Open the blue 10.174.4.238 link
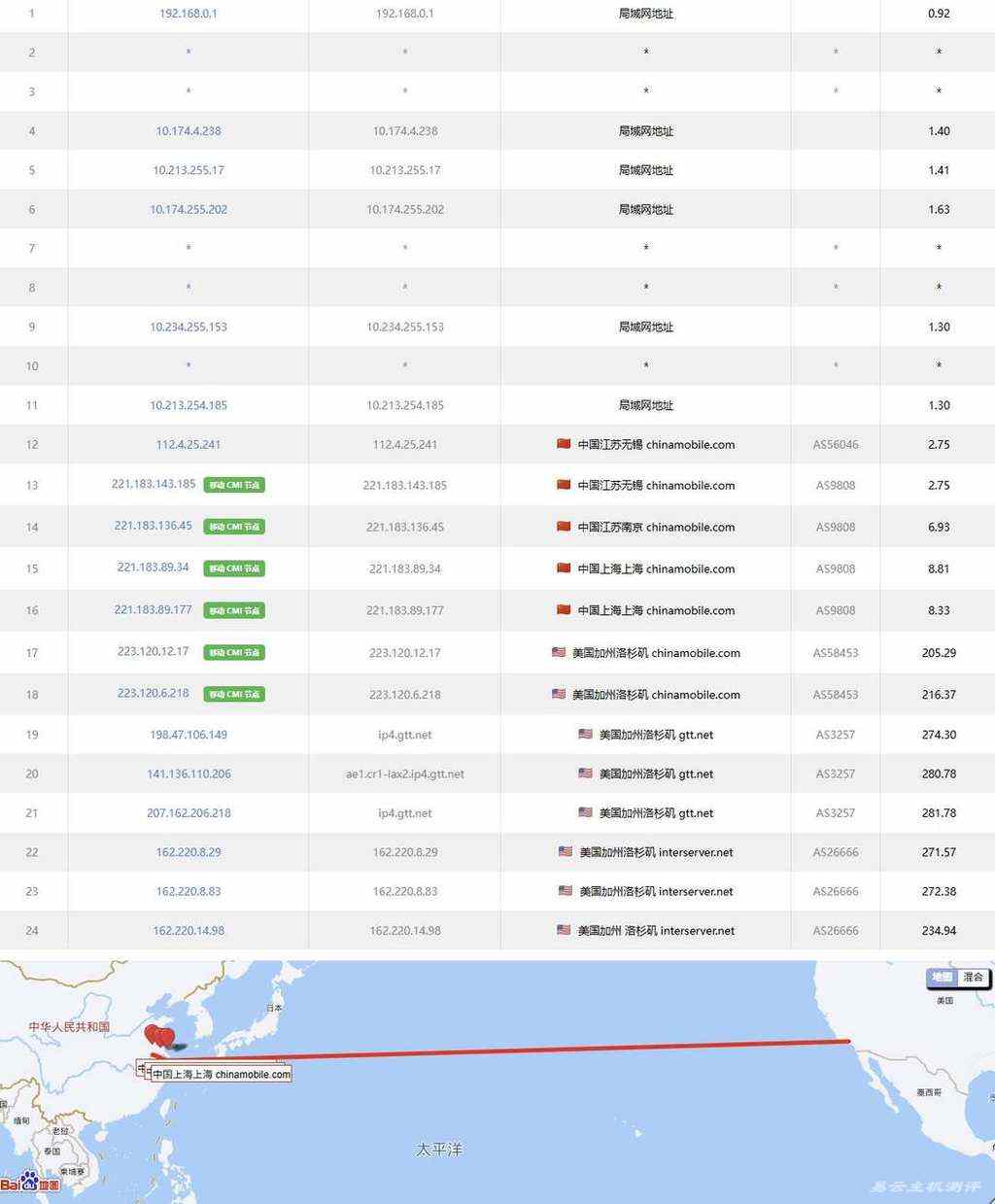 189,131
